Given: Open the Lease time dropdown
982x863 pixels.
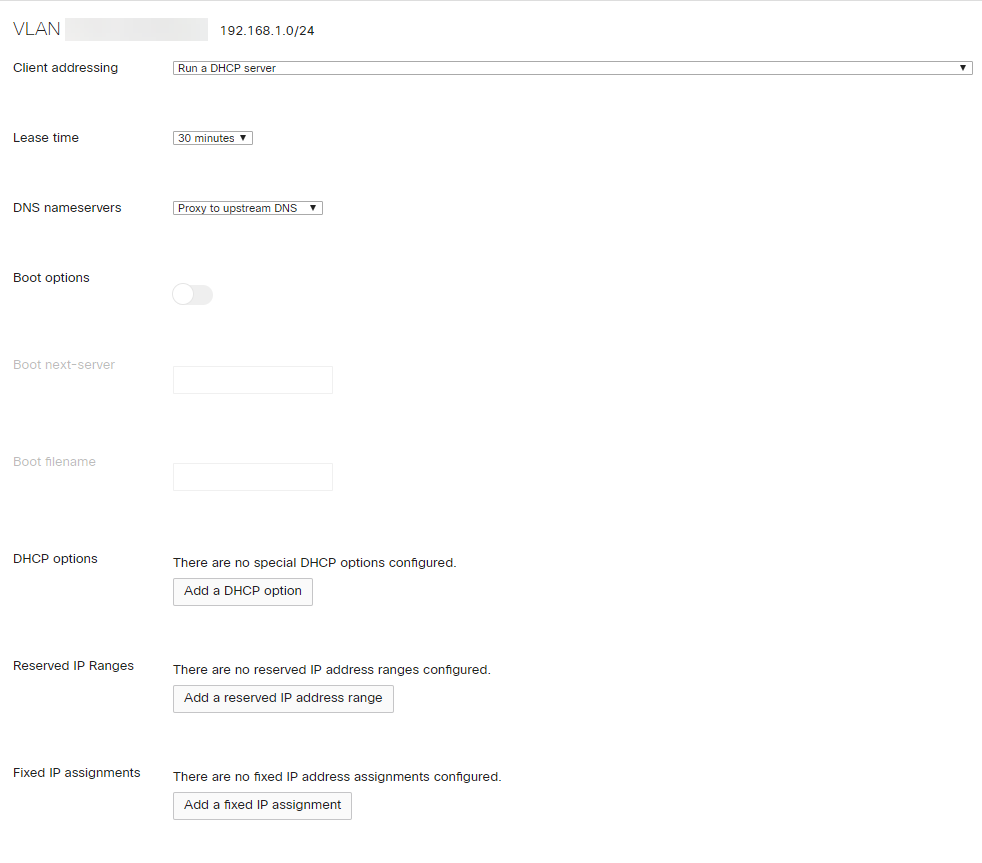Looking at the screenshot, I should tap(212, 138).
